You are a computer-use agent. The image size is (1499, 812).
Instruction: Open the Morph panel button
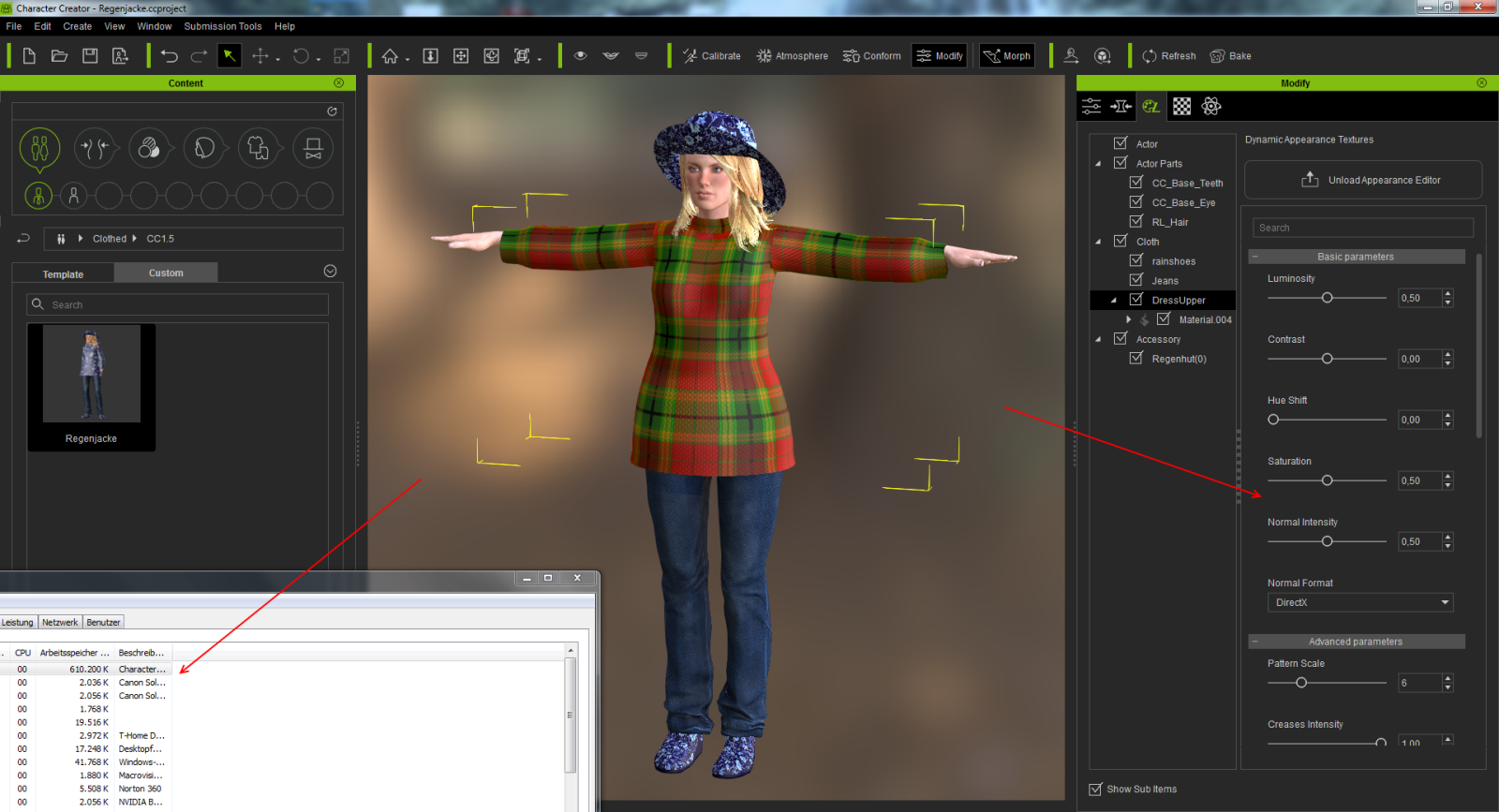pos(1007,56)
